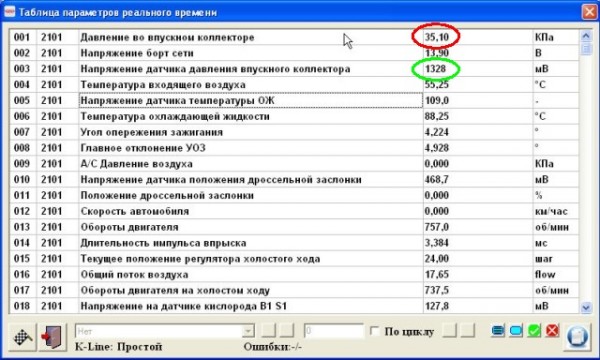Image resolution: width=600 pixels, height=360 pixels.
Task: Click 'K-Line: Простой' status text
Action: (x=118, y=347)
